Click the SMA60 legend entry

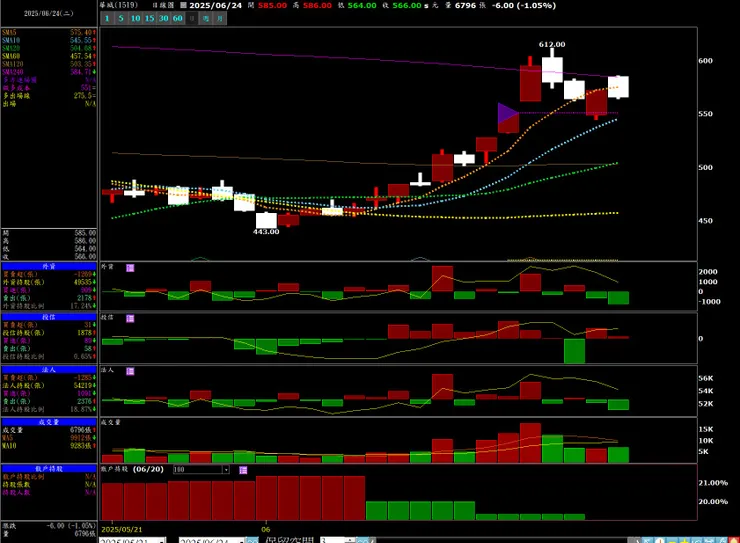[49, 56]
